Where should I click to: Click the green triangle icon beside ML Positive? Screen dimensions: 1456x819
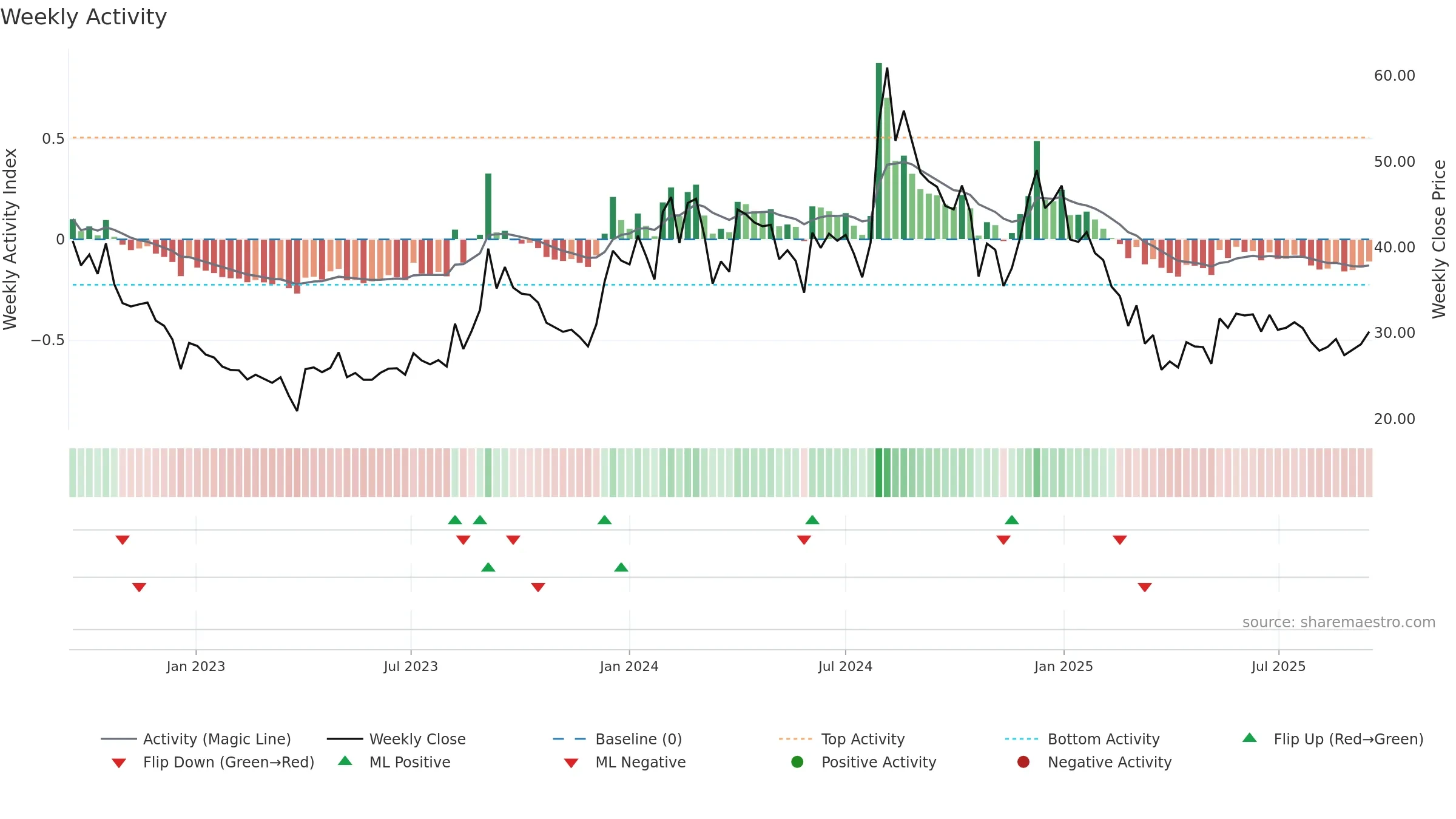pyautogui.click(x=345, y=761)
